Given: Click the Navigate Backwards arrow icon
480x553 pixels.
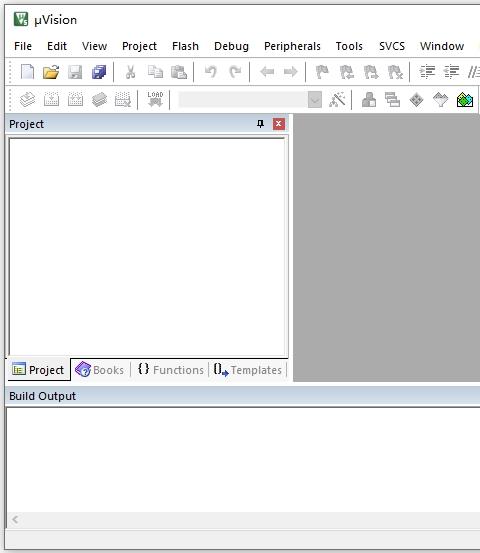Looking at the screenshot, I should (x=267, y=72).
